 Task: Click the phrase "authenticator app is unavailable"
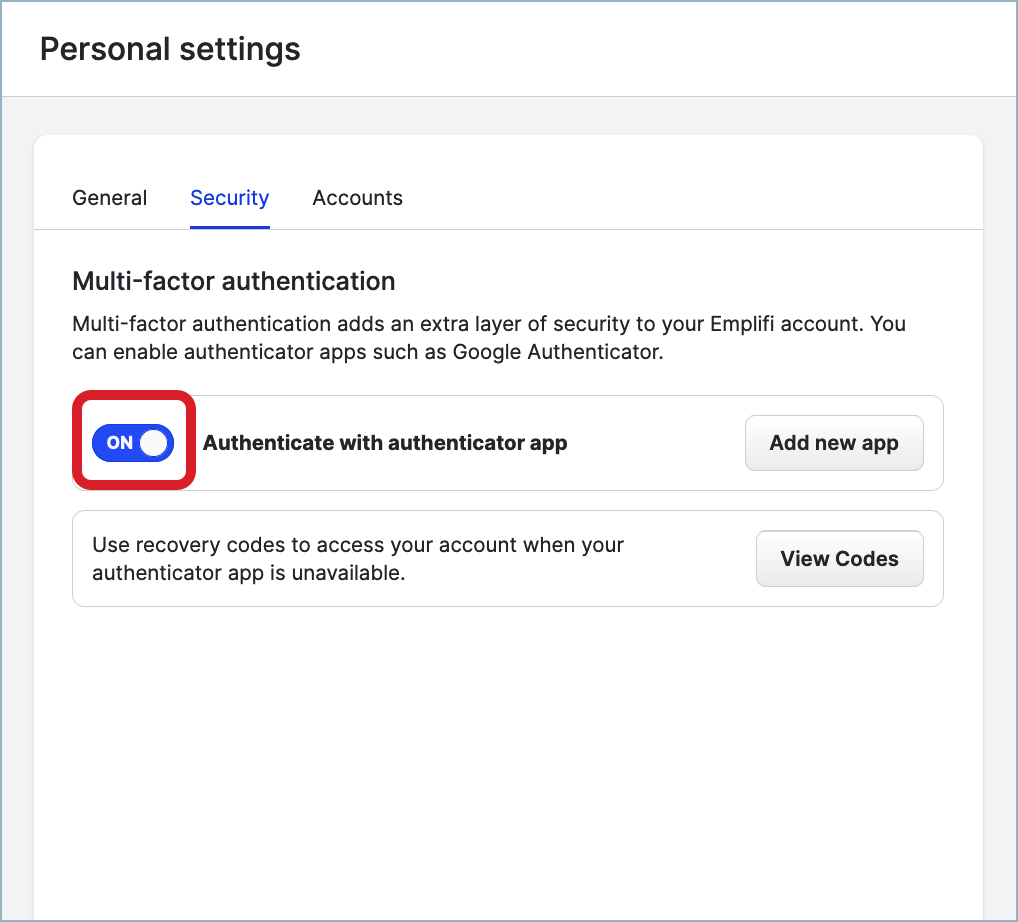(248, 573)
